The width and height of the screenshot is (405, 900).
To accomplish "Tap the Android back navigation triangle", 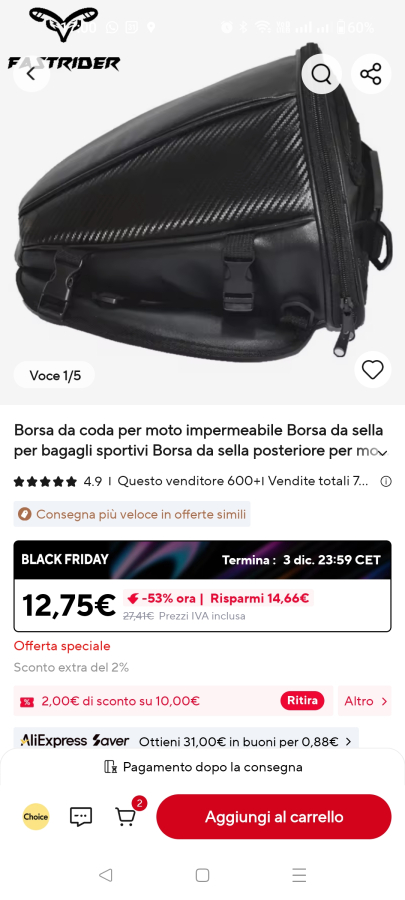I will tap(106, 875).
